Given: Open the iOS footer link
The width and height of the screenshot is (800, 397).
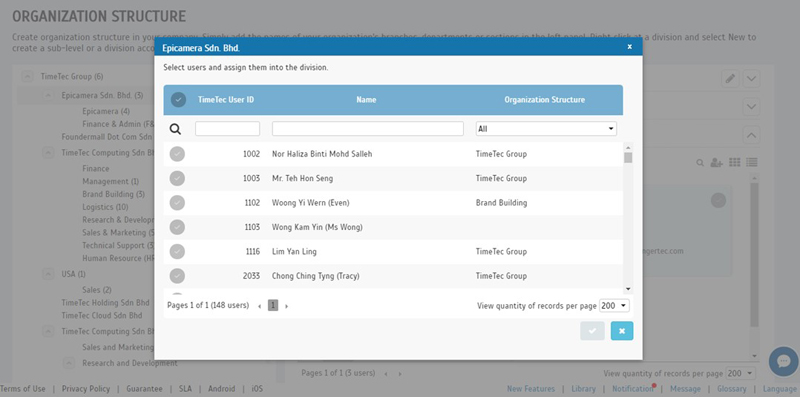Looking at the screenshot, I should (257, 389).
